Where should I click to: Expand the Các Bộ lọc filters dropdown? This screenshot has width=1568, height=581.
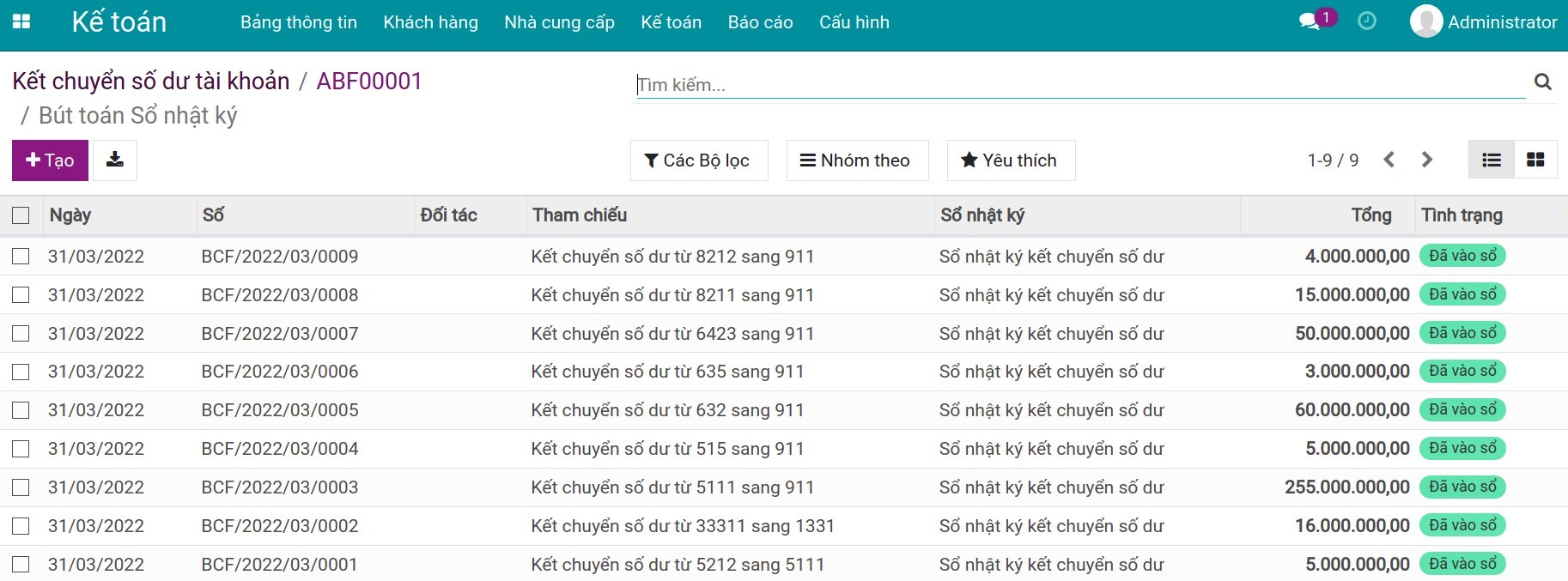[x=698, y=160]
